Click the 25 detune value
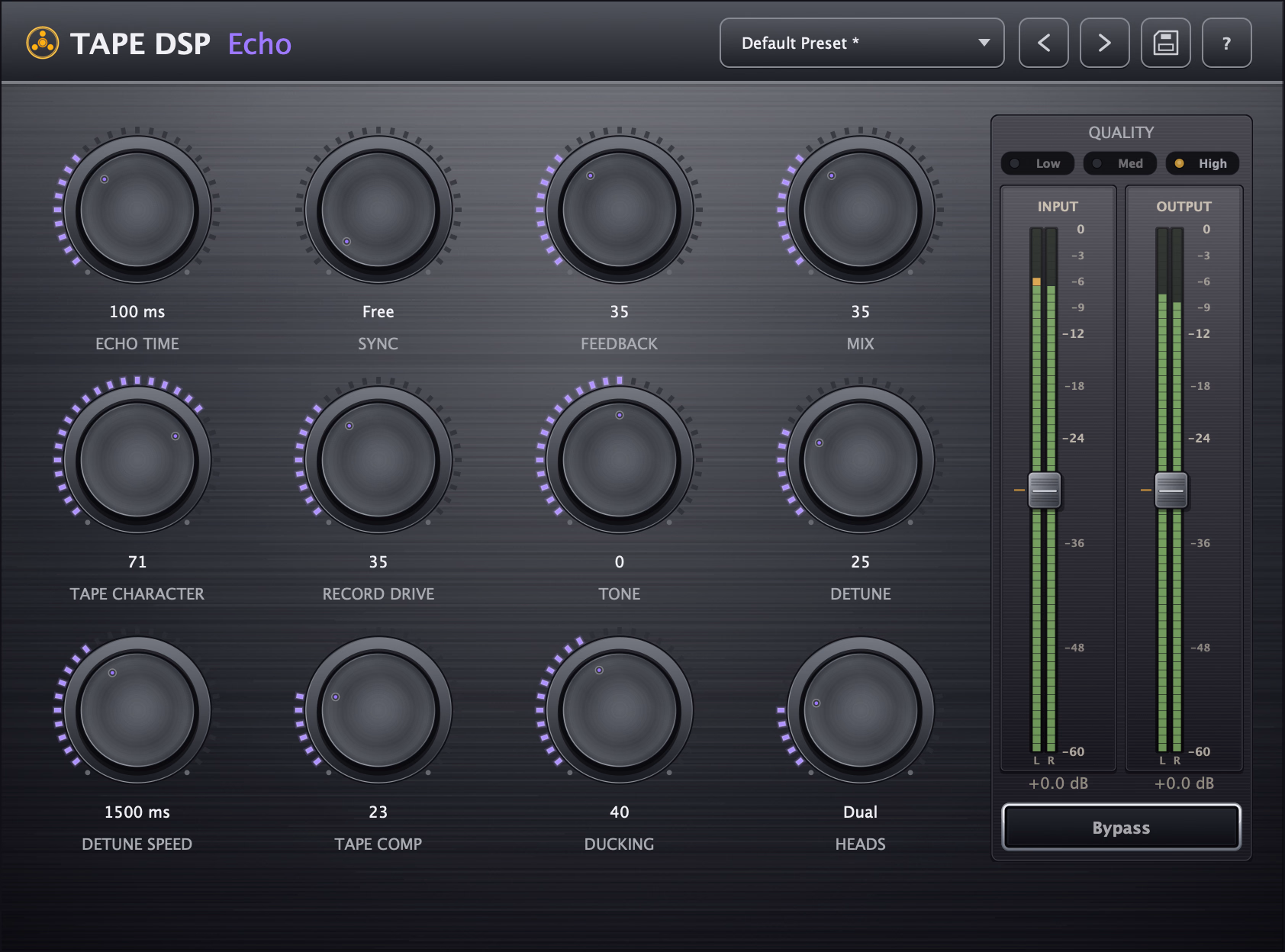 [x=861, y=562]
